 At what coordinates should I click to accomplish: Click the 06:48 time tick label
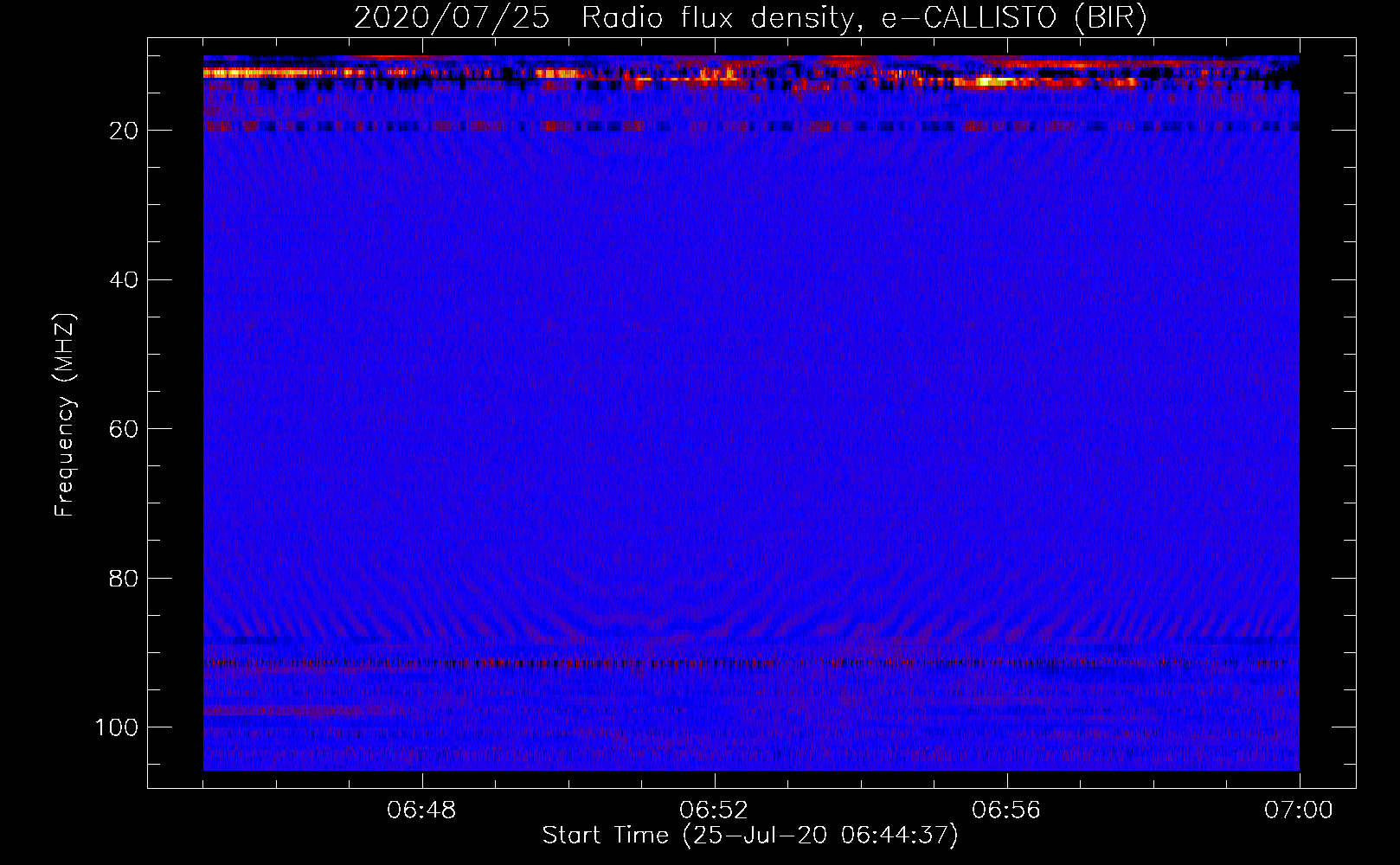pyautogui.click(x=422, y=811)
